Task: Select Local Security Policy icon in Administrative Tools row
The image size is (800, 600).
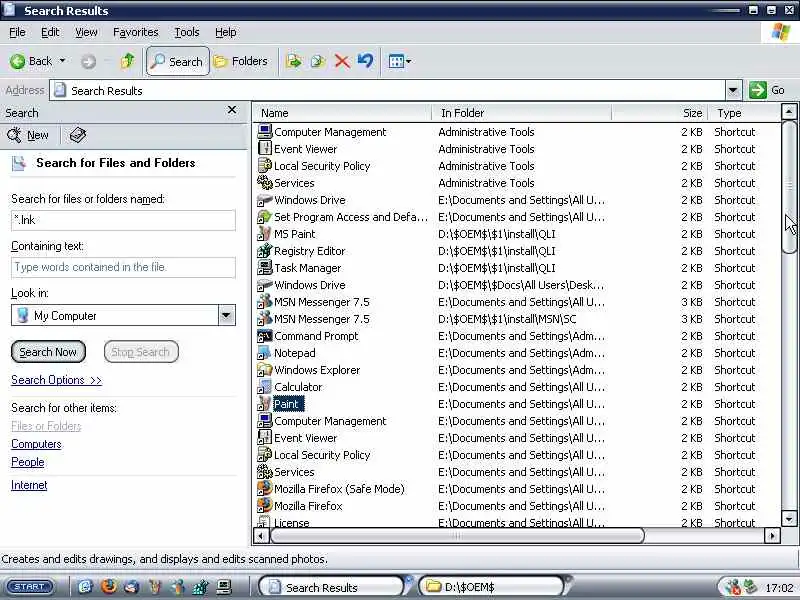Action: 264,166
